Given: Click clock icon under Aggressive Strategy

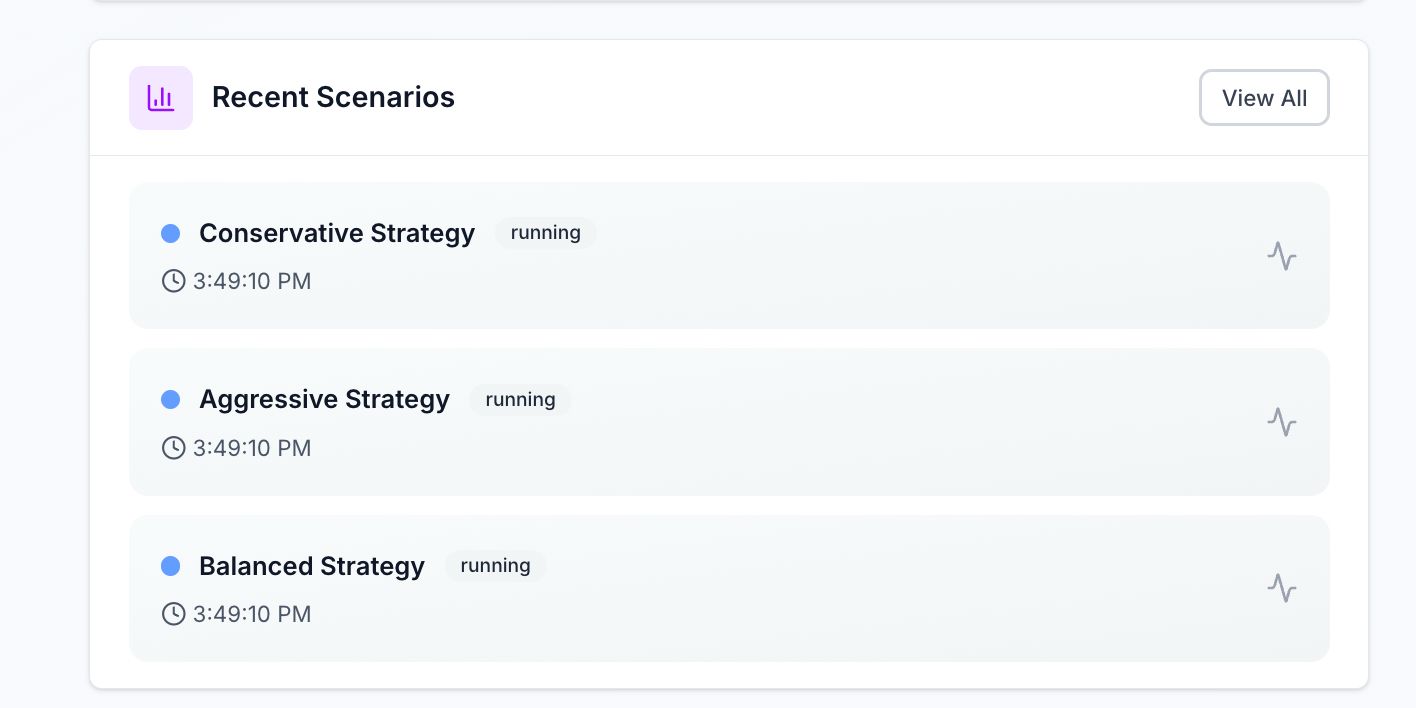Looking at the screenshot, I should point(173,448).
